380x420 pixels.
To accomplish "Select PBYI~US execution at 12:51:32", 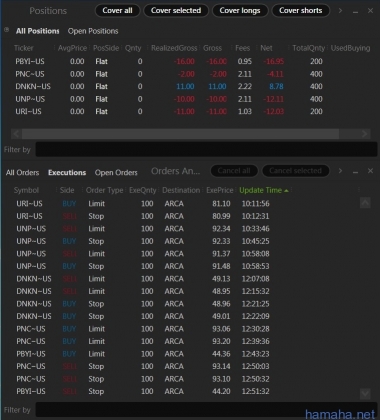I will click(185, 391).
